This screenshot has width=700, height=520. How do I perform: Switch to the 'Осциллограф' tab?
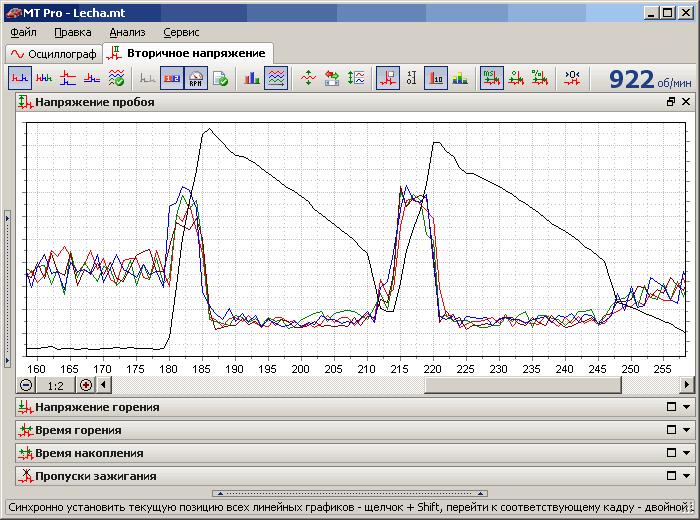(x=53, y=53)
